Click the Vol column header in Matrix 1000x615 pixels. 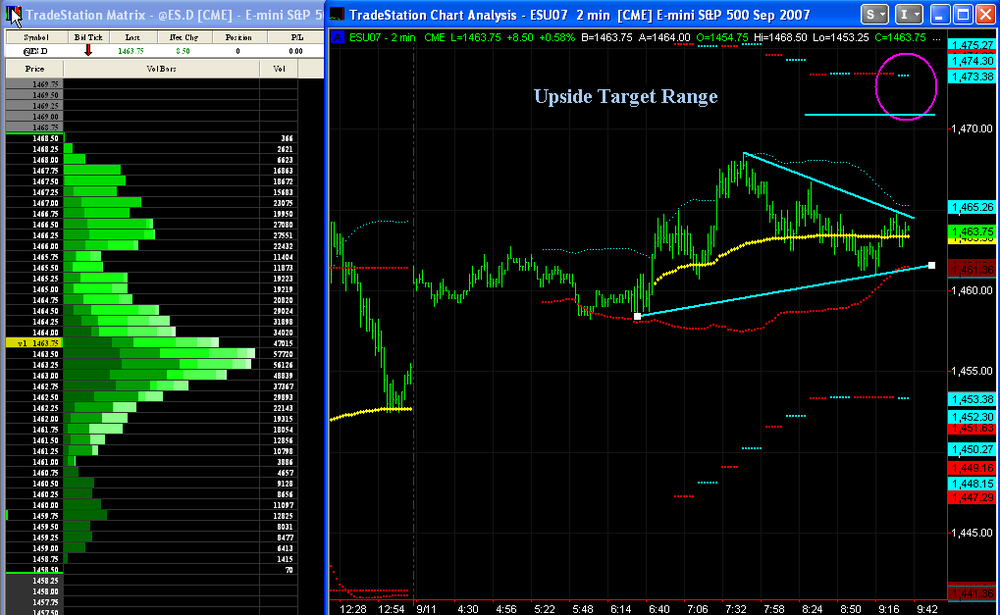[279, 68]
